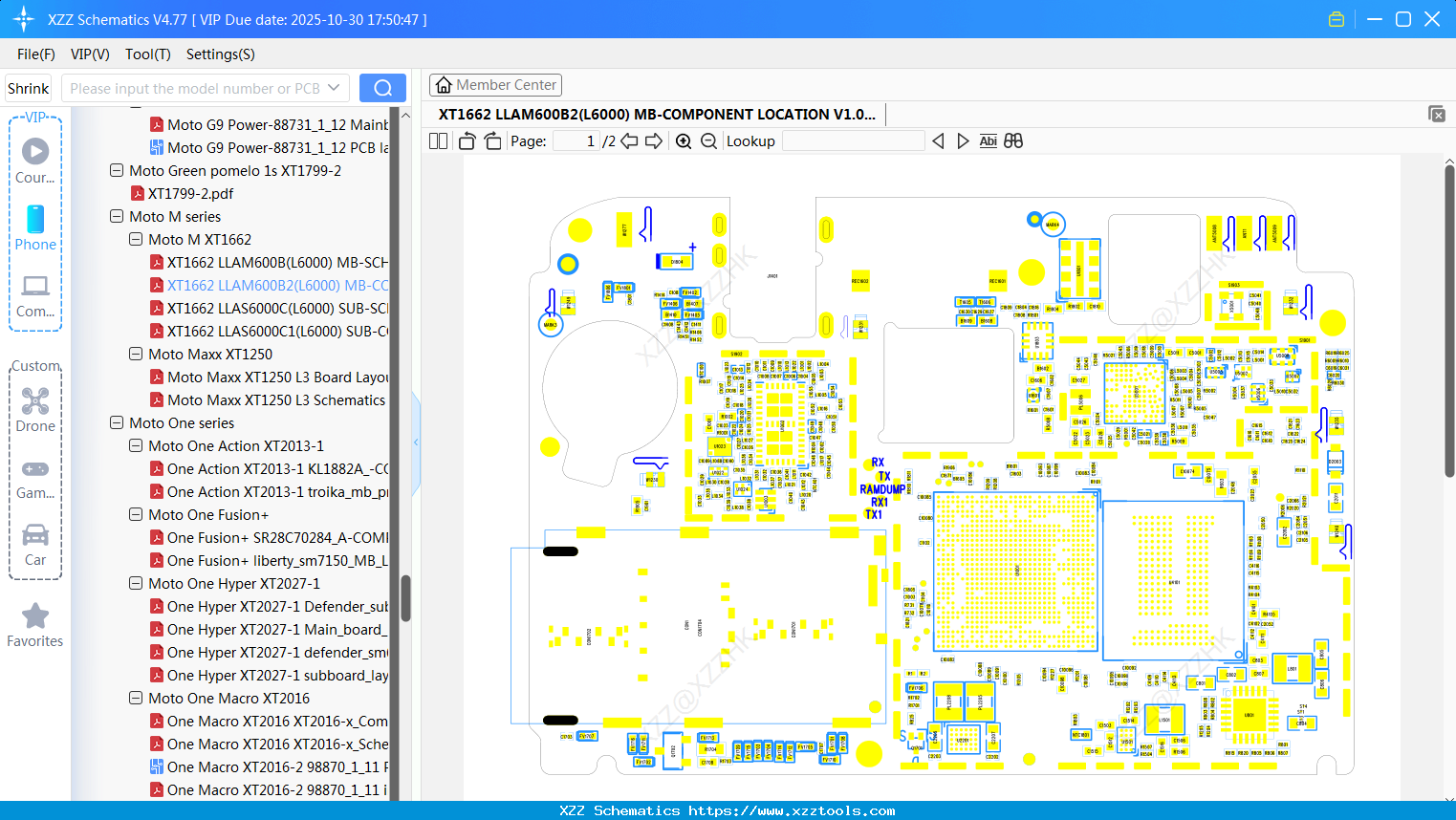The height and width of the screenshot is (820, 1456).
Task: Click the Member Center button
Action: point(495,85)
